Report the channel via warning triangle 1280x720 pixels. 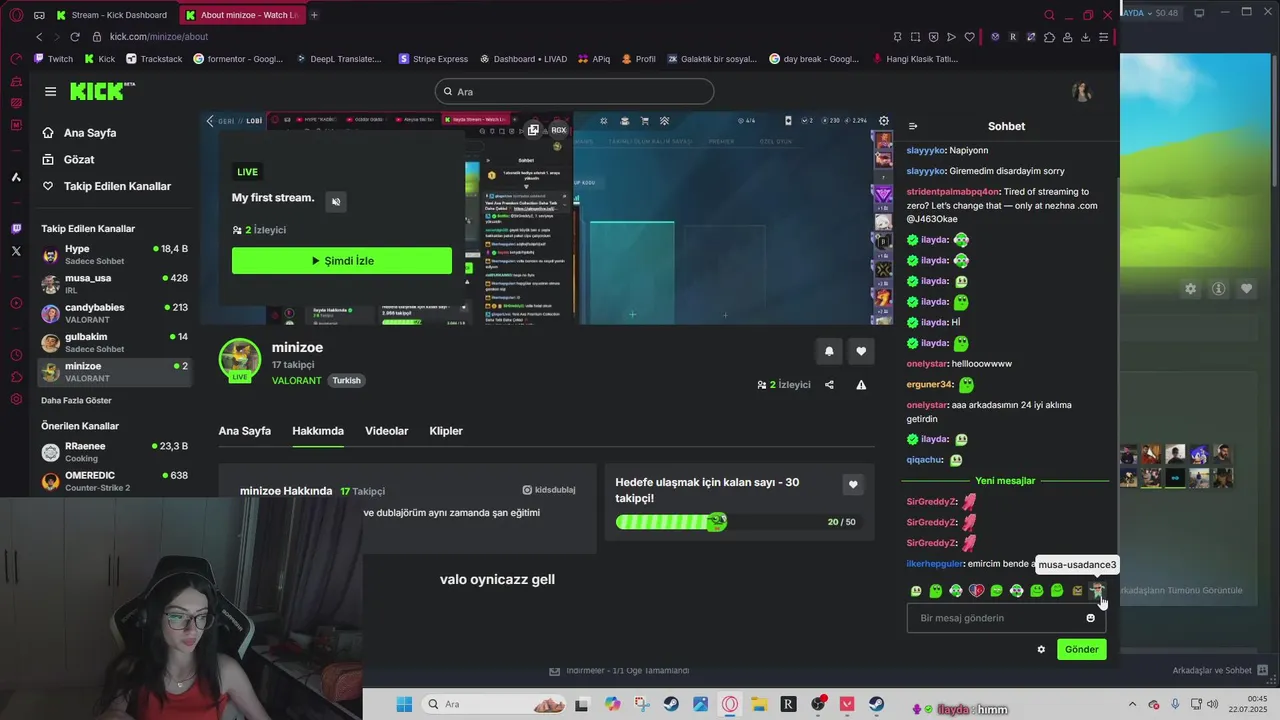point(861,385)
